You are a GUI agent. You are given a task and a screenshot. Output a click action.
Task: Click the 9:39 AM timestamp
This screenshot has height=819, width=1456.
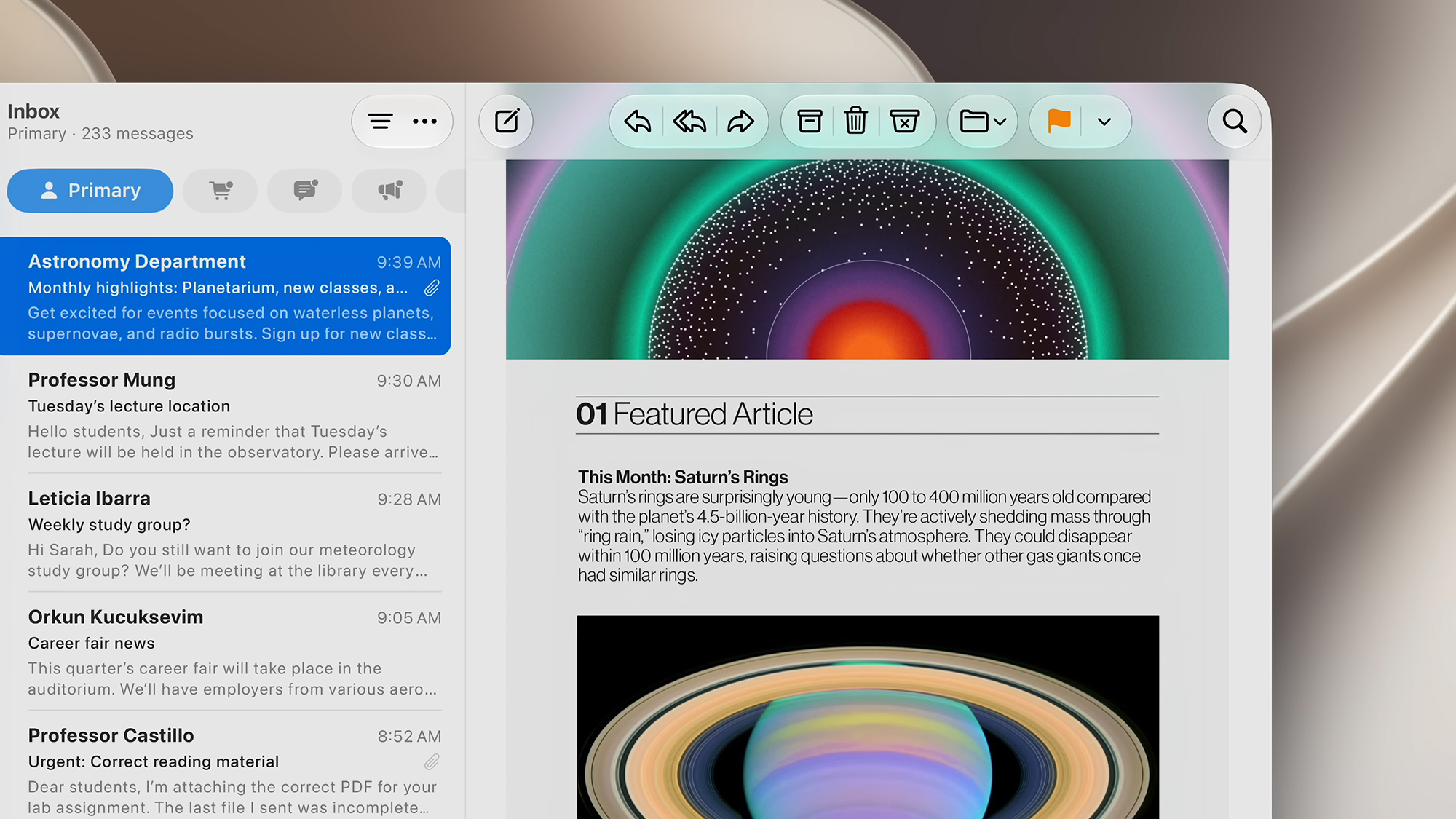click(x=408, y=262)
